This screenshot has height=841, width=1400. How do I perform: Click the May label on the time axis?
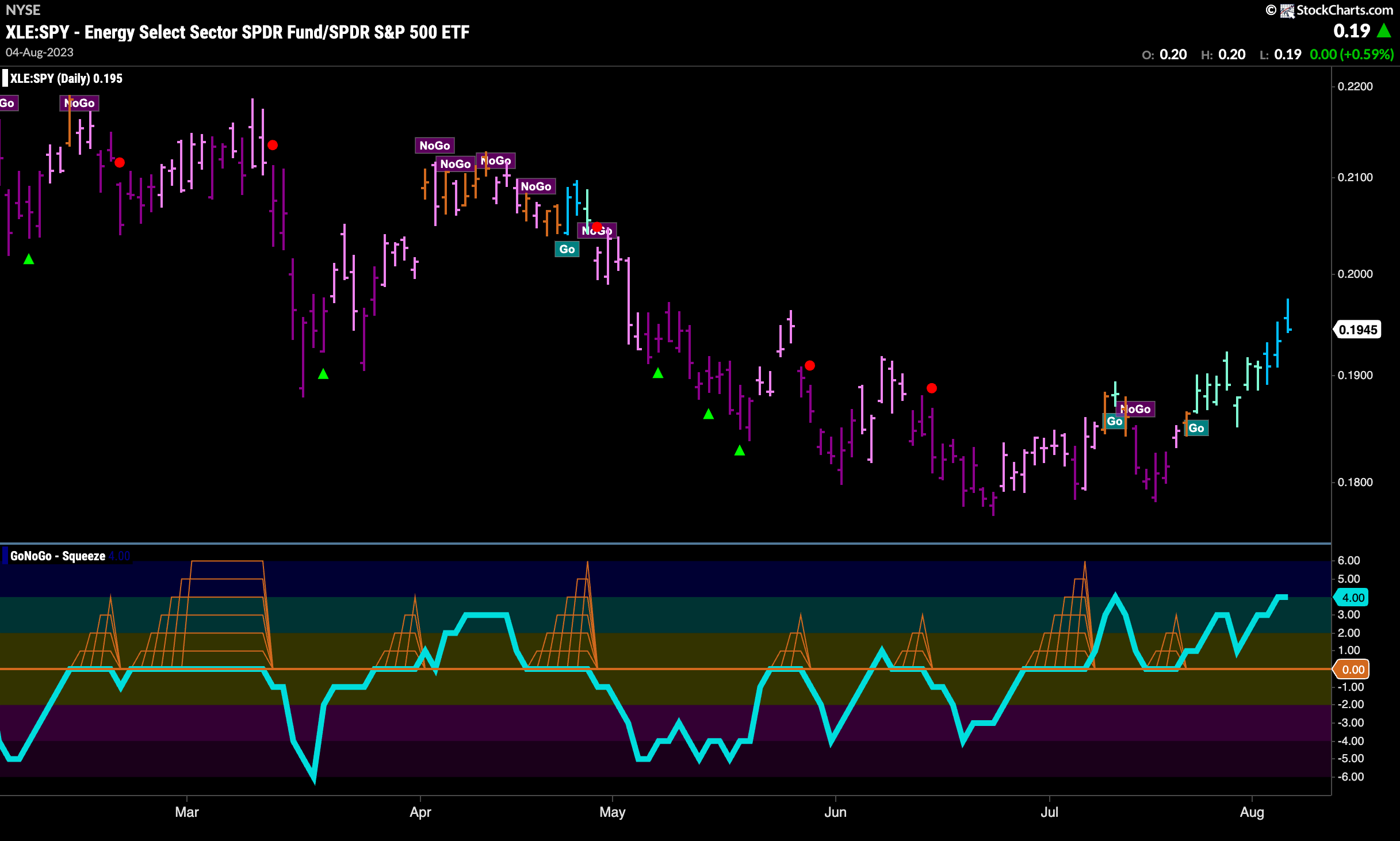pos(612,812)
